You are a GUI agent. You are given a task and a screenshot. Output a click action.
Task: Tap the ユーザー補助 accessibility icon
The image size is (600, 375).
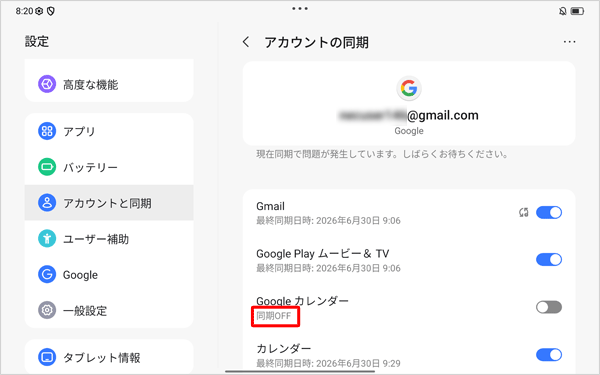click(x=47, y=239)
